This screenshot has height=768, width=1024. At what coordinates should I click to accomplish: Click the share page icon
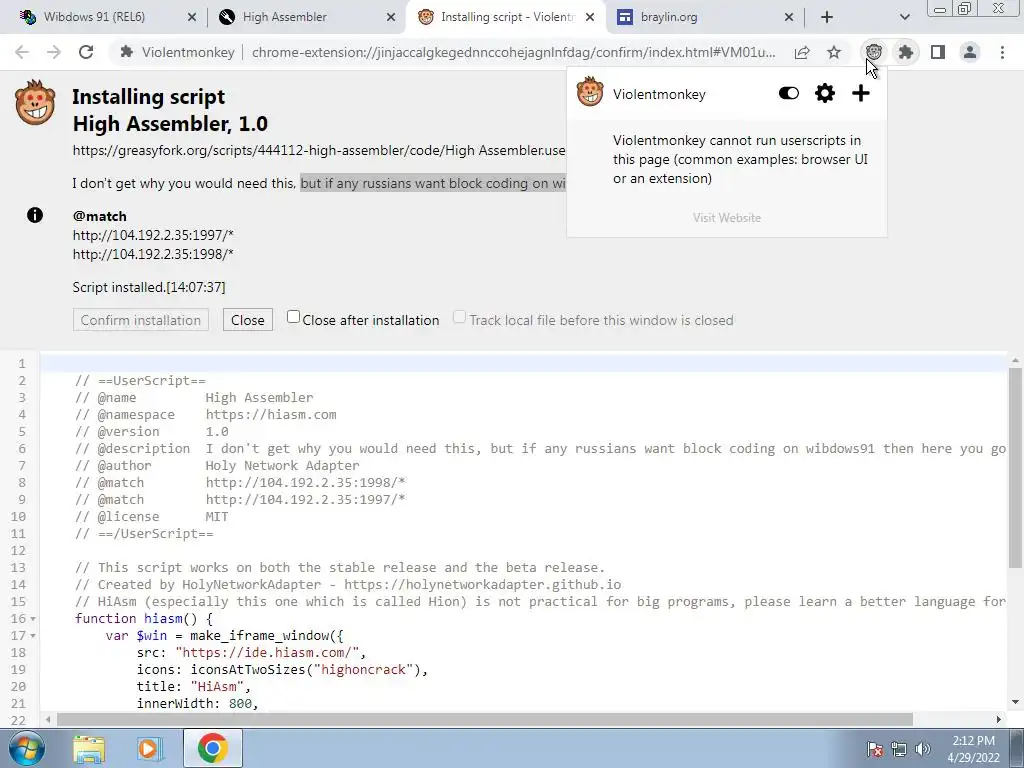[x=802, y=52]
